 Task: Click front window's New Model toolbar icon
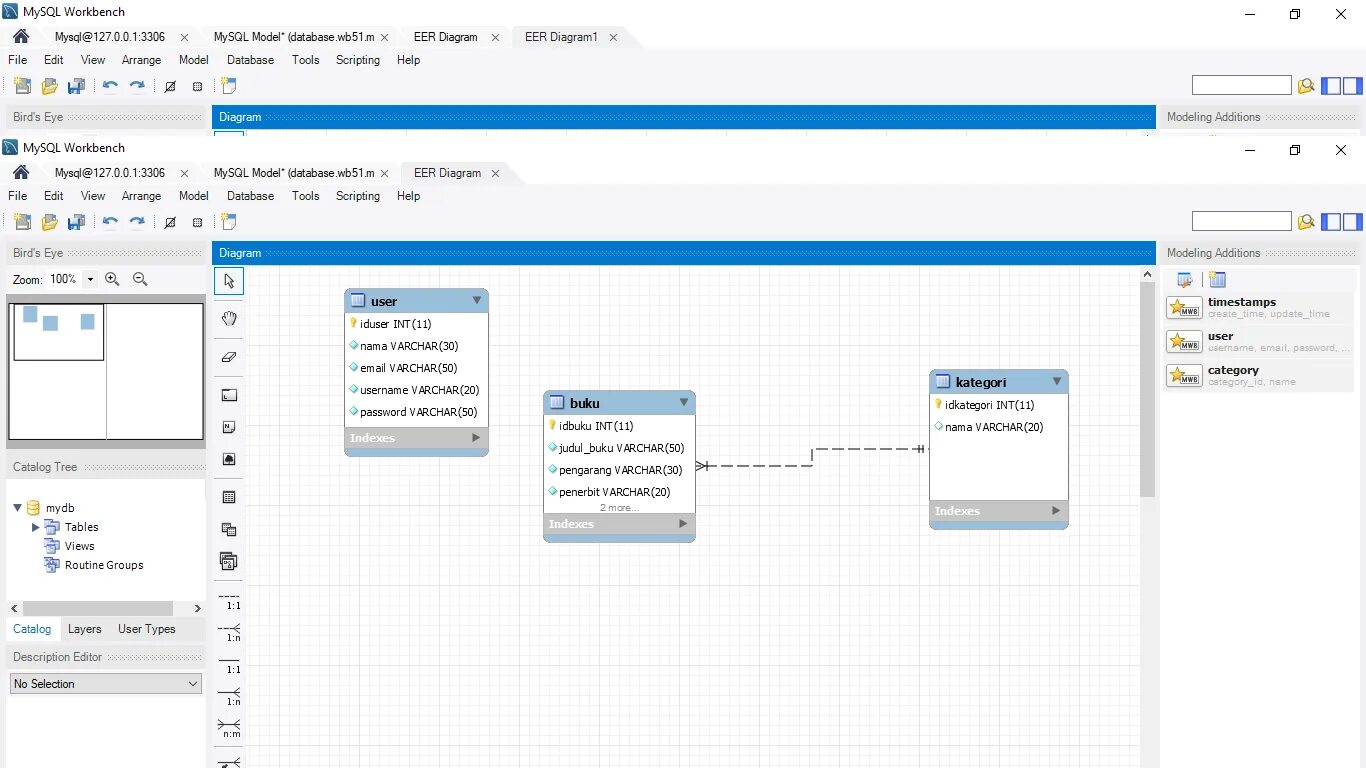click(22, 222)
